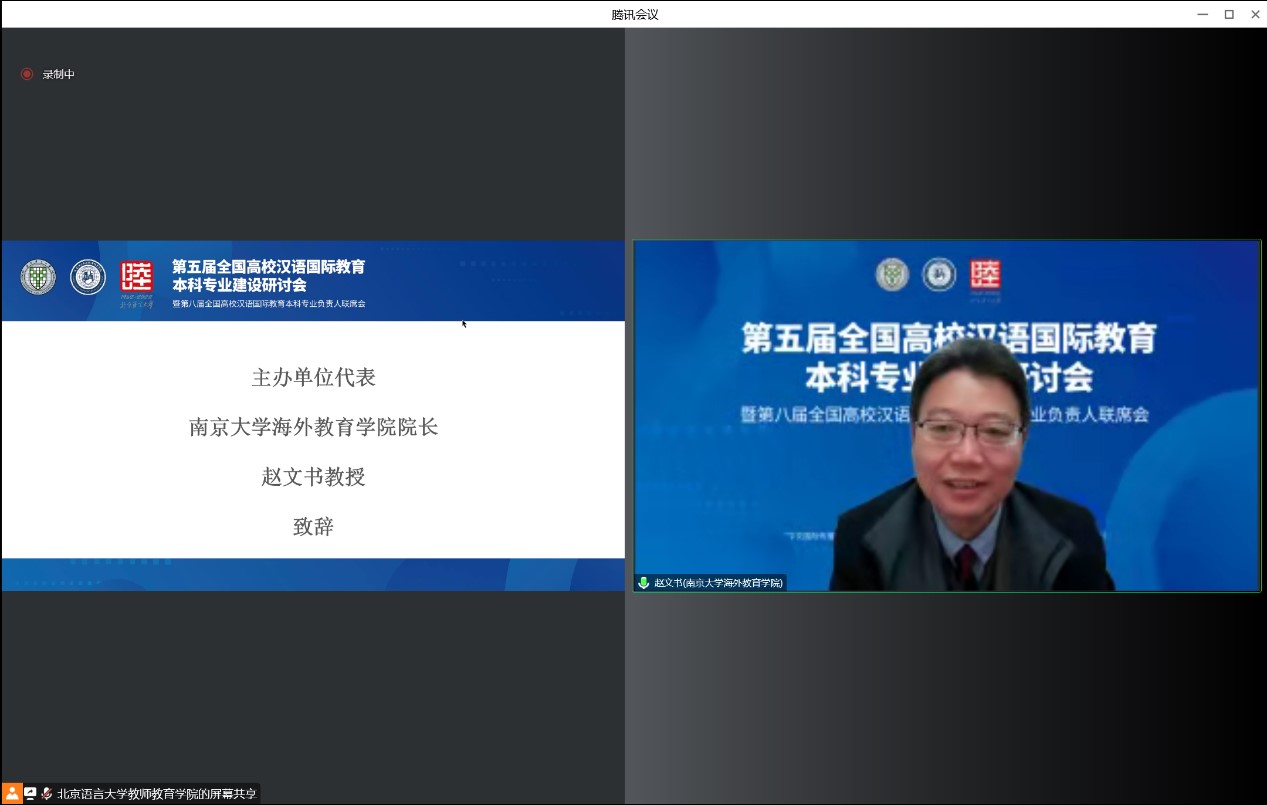1267x805 pixels.
Task: Click the 录制中 recording status label
Action: (x=59, y=74)
